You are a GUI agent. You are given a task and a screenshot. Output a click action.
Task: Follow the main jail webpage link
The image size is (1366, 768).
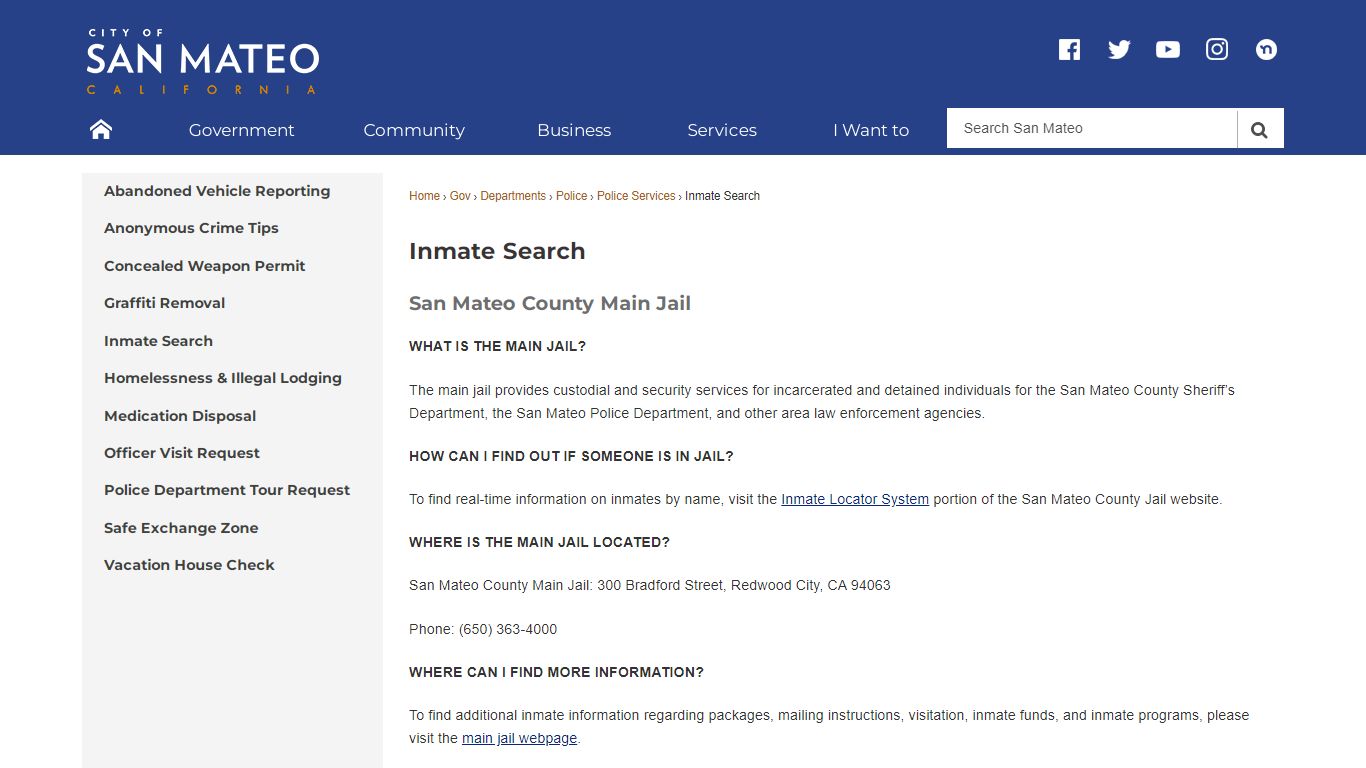pyautogui.click(x=519, y=738)
